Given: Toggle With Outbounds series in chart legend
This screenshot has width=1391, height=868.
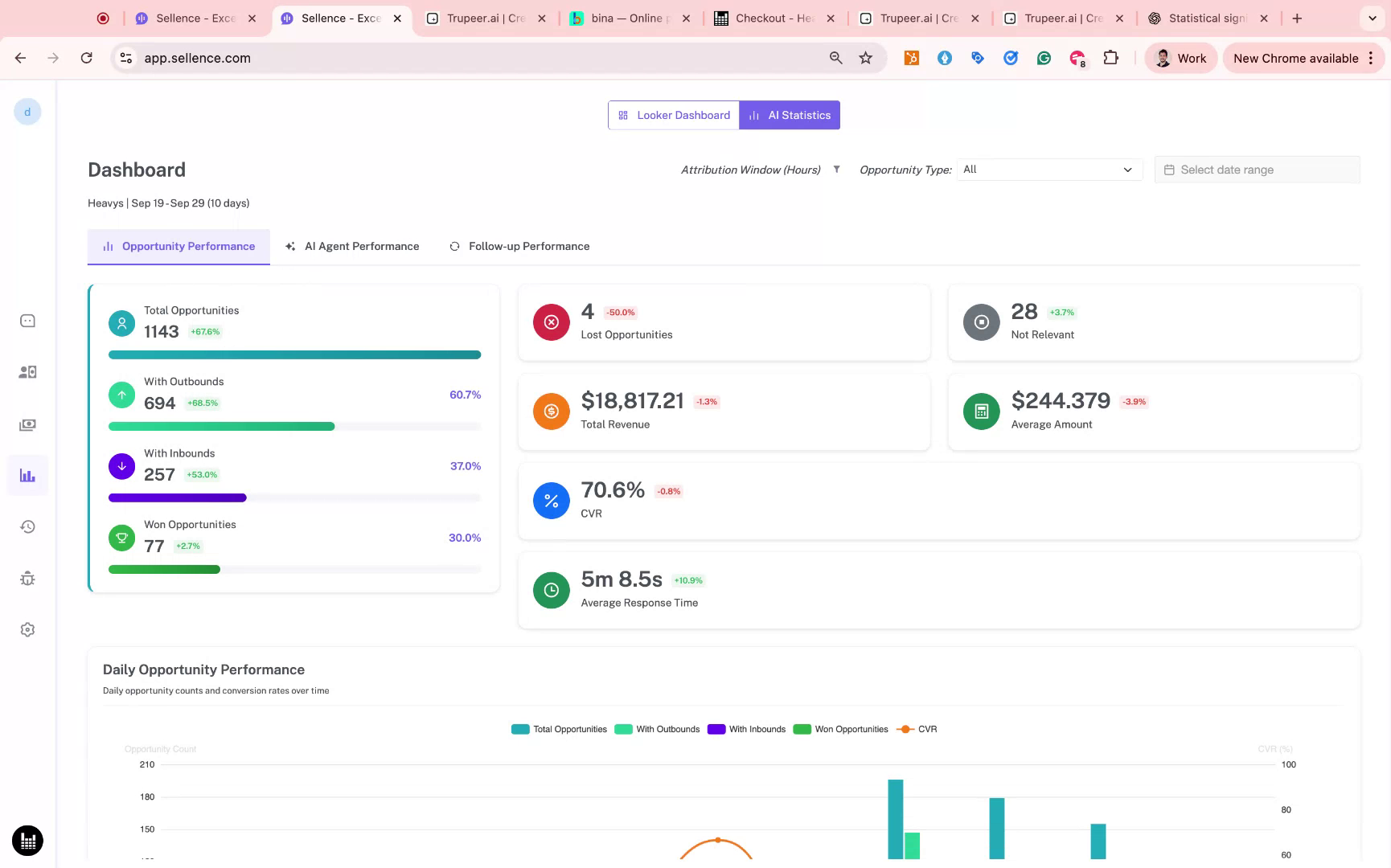Looking at the screenshot, I should (x=658, y=730).
